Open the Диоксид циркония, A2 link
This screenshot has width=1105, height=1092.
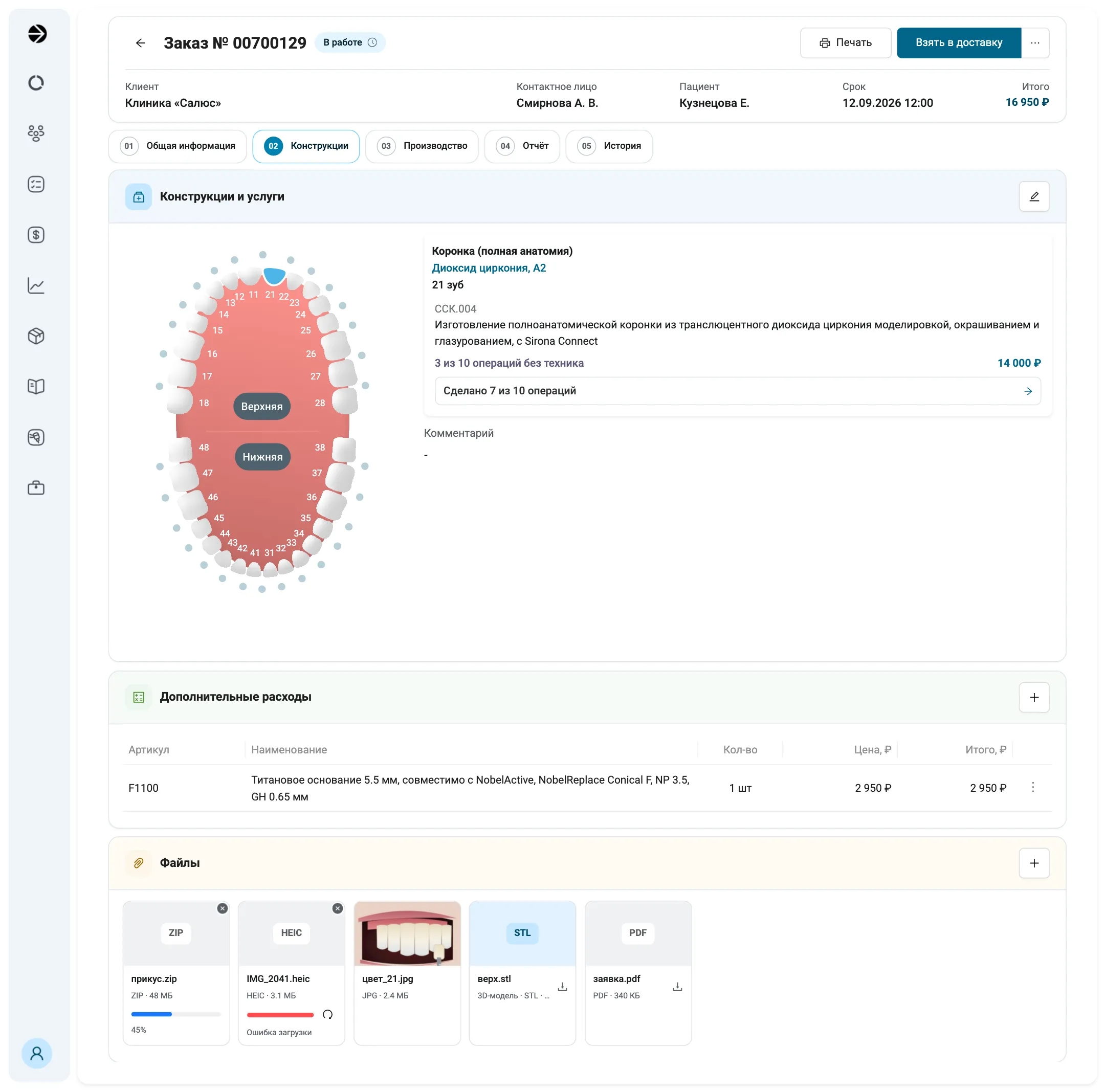(x=489, y=268)
